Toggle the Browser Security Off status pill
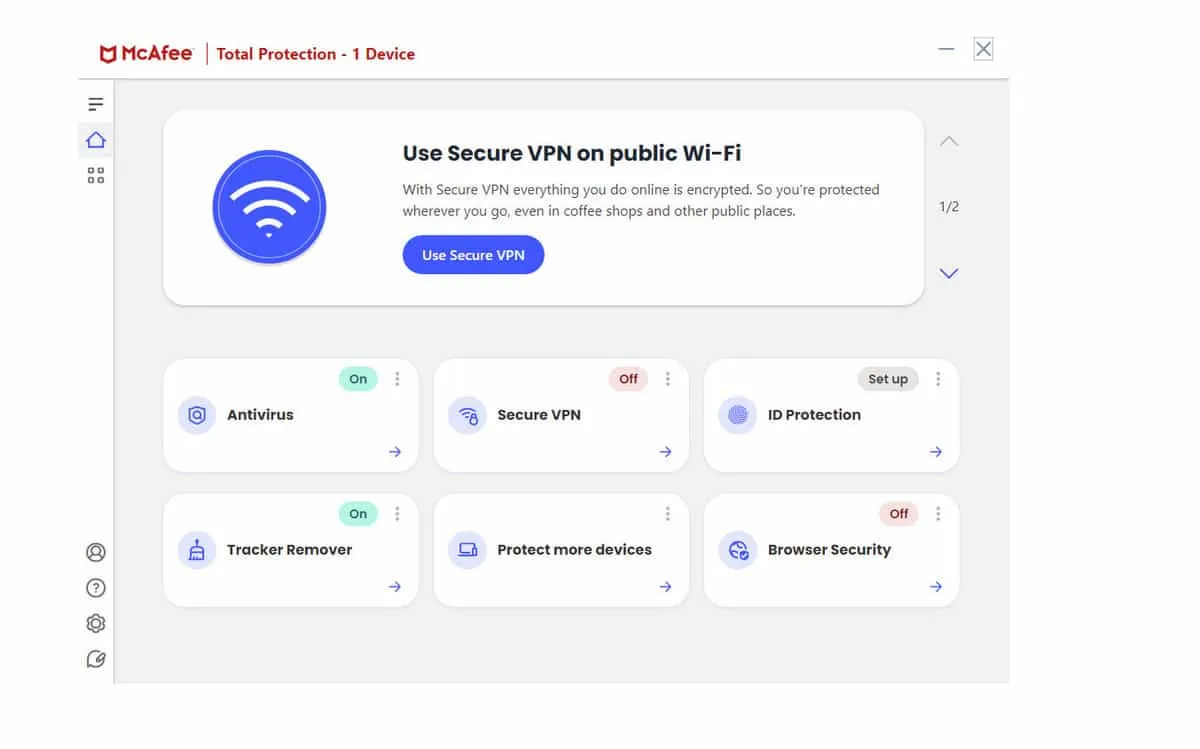 tap(898, 513)
